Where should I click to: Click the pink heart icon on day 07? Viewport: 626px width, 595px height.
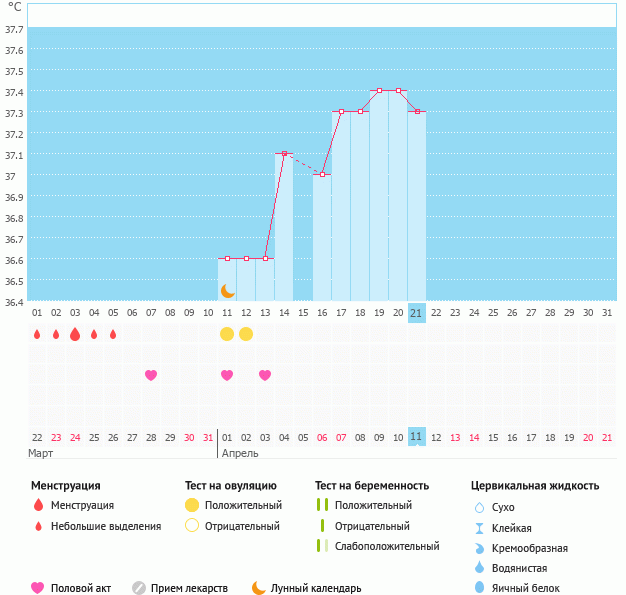pos(151,375)
